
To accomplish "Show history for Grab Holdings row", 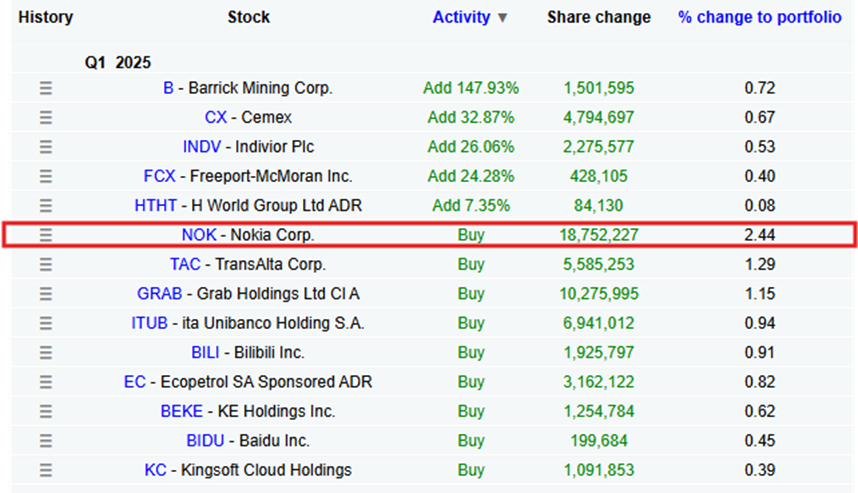I will click(x=45, y=294).
